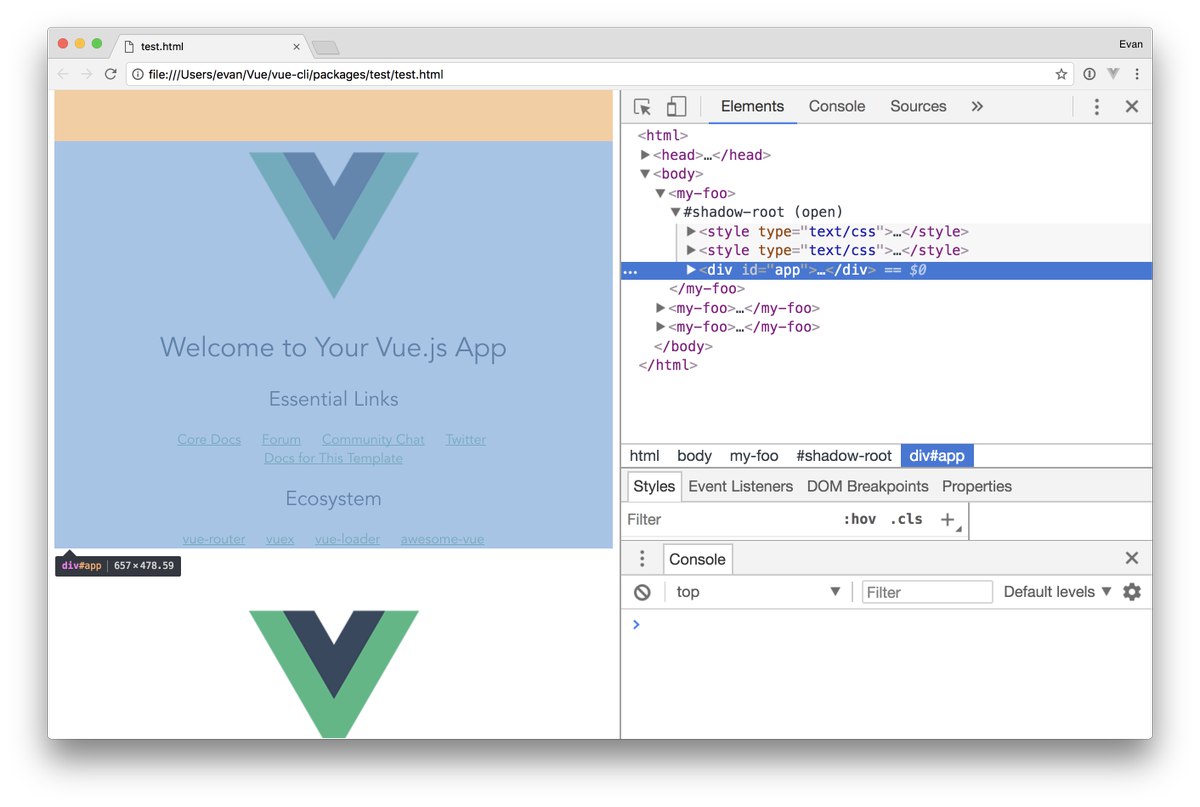The image size is (1200, 807).
Task: Collapse the body element node
Action: 645,174
